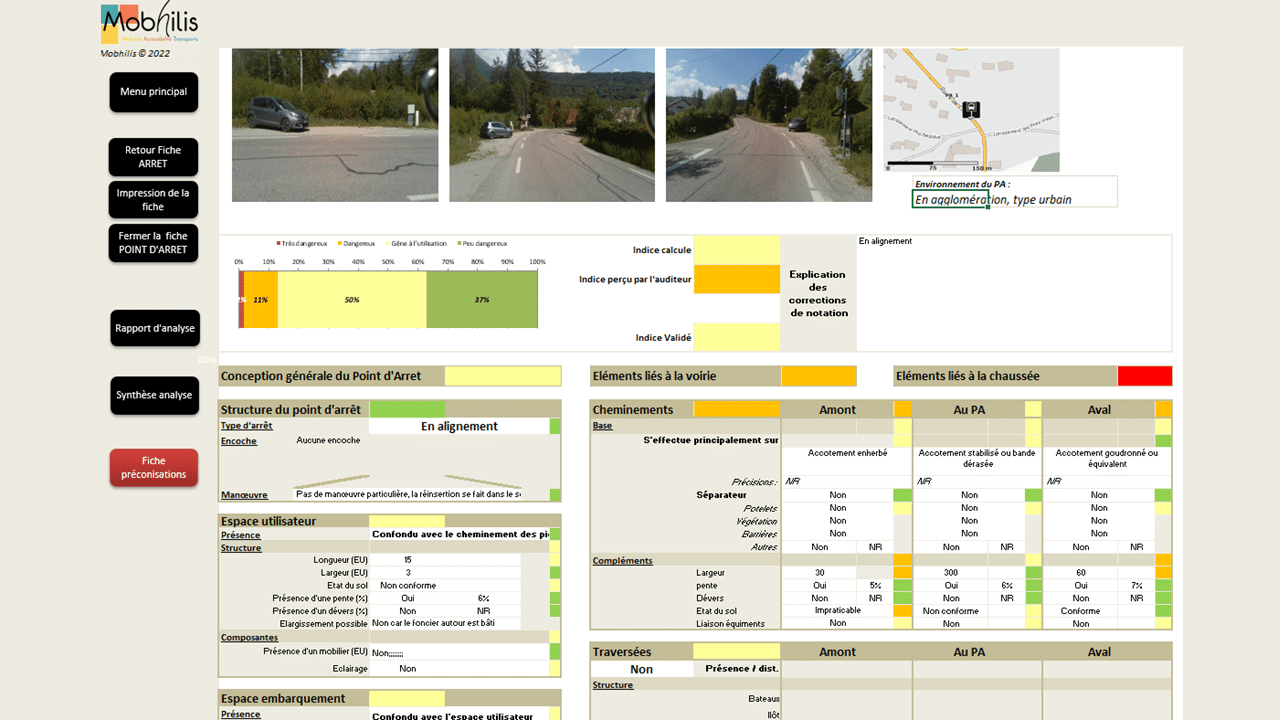
Task: Click the Mobhilis logo
Action: point(149,24)
